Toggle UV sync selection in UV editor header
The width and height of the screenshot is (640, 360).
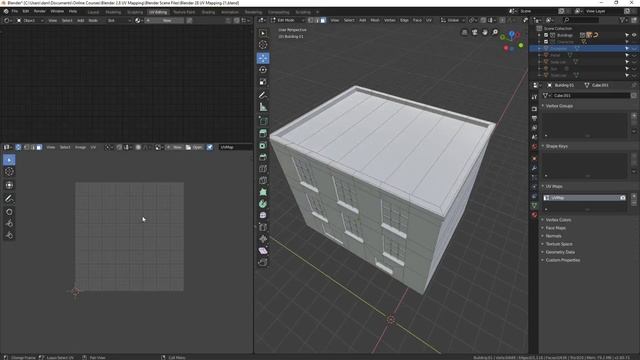[x=18, y=147]
